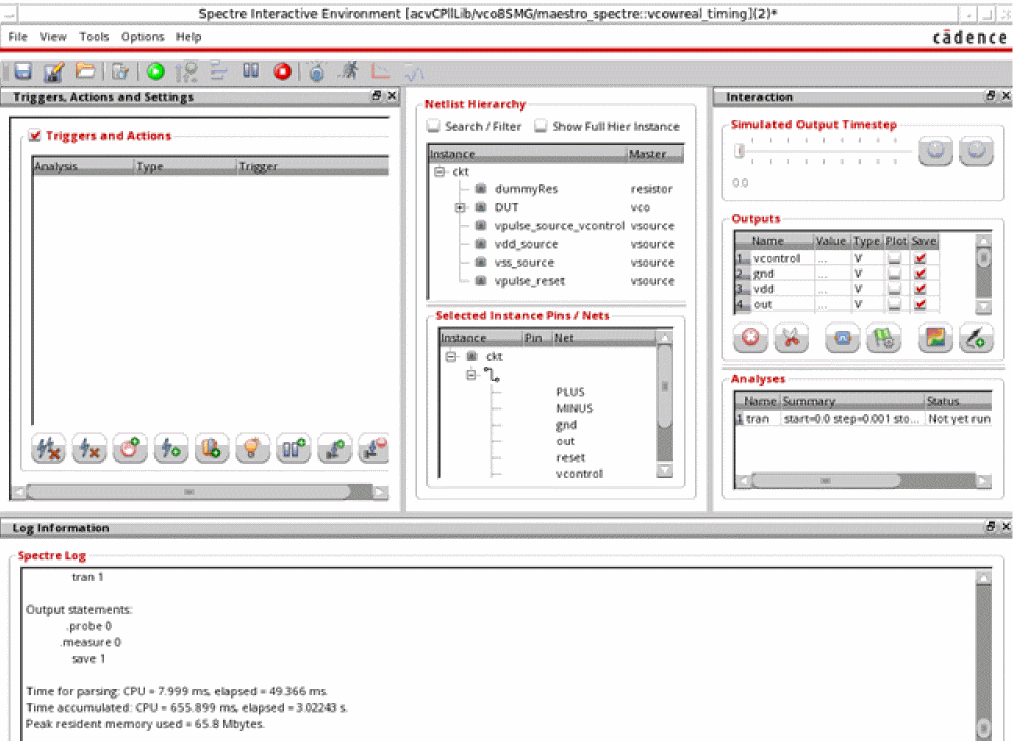
Task: Click the red Stop simulation toolbar icon
Action: [282, 71]
